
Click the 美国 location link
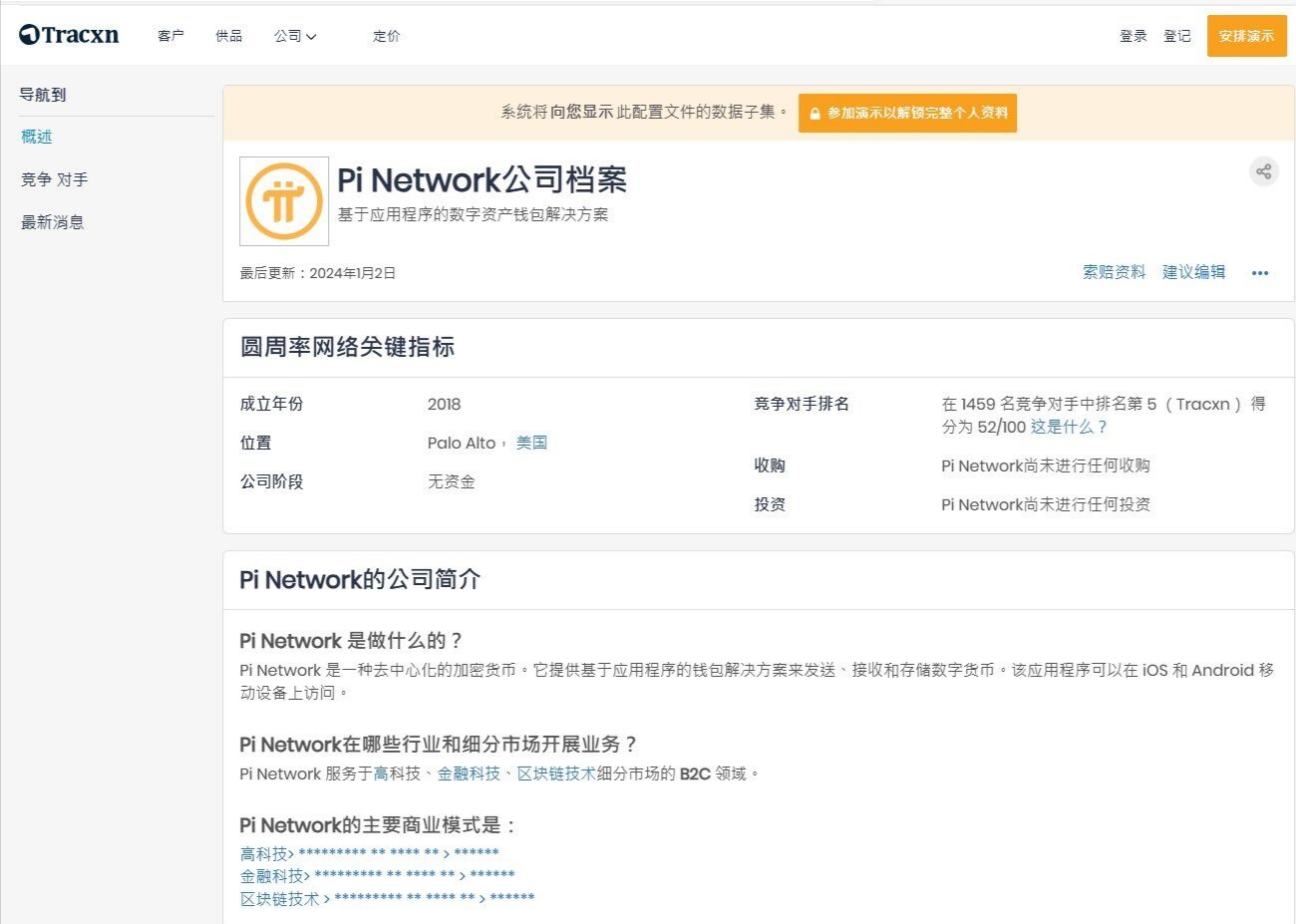[x=531, y=442]
